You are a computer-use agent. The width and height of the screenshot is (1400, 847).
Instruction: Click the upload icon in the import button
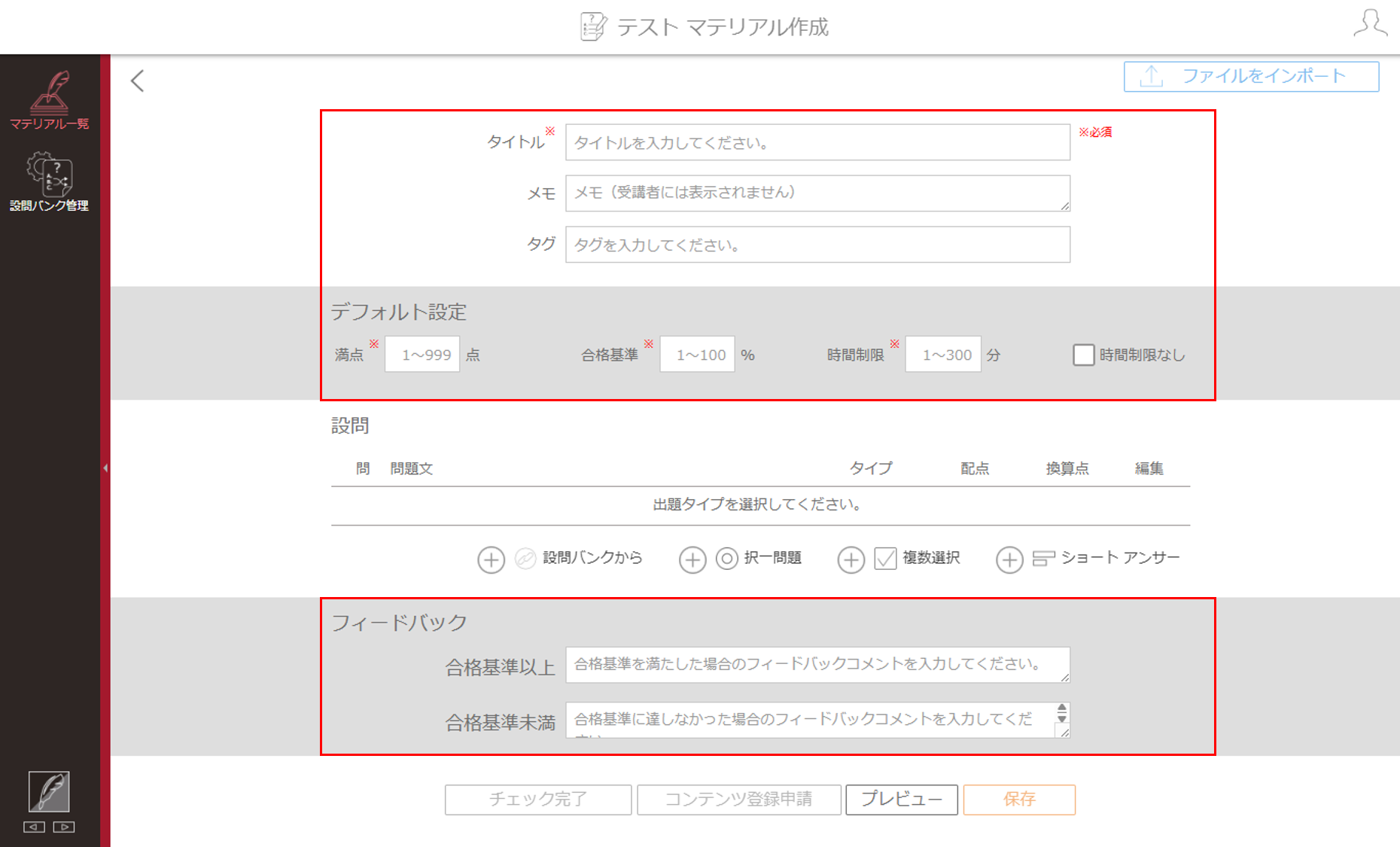pos(1151,76)
